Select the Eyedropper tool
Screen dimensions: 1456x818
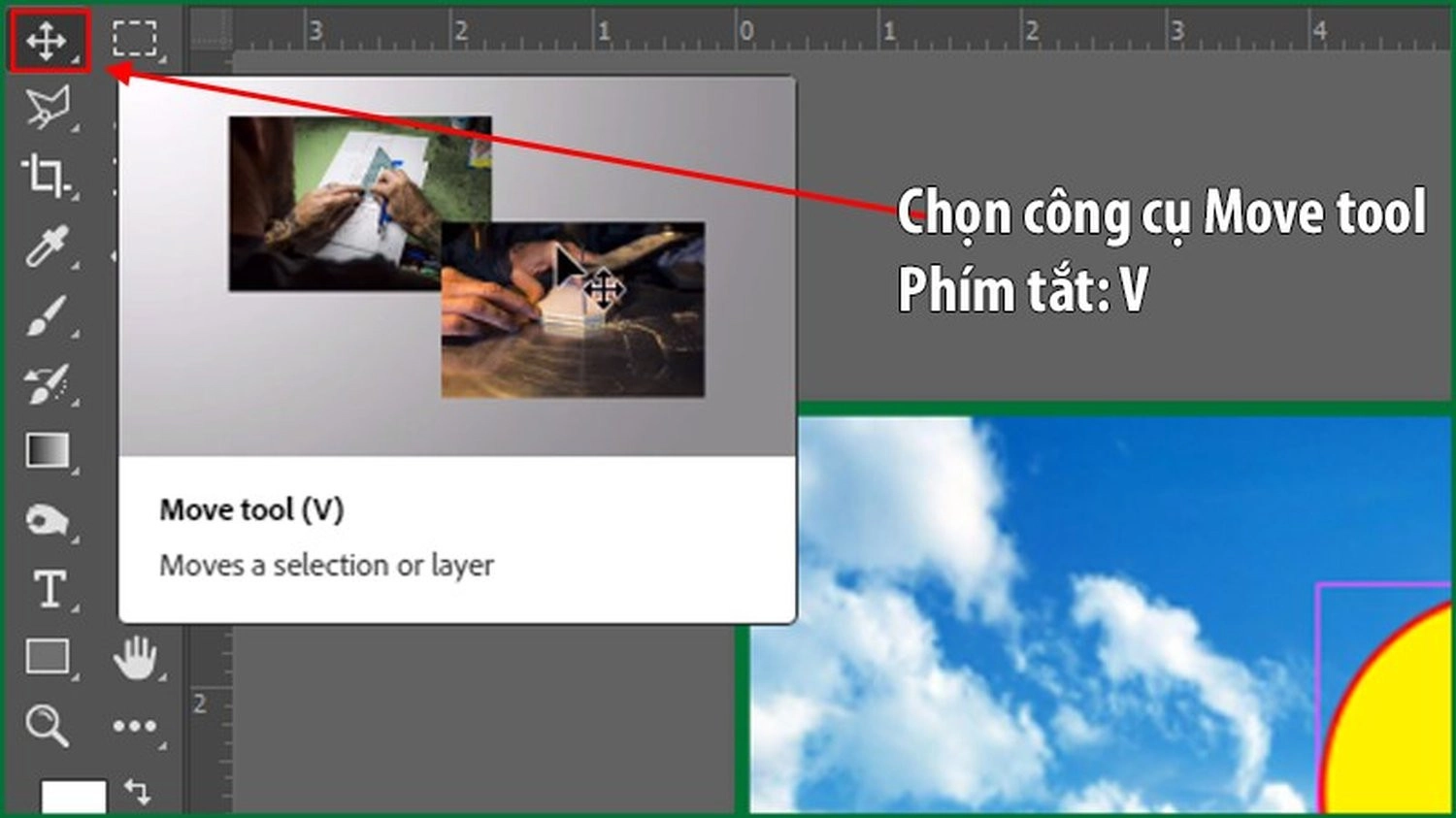(x=46, y=245)
